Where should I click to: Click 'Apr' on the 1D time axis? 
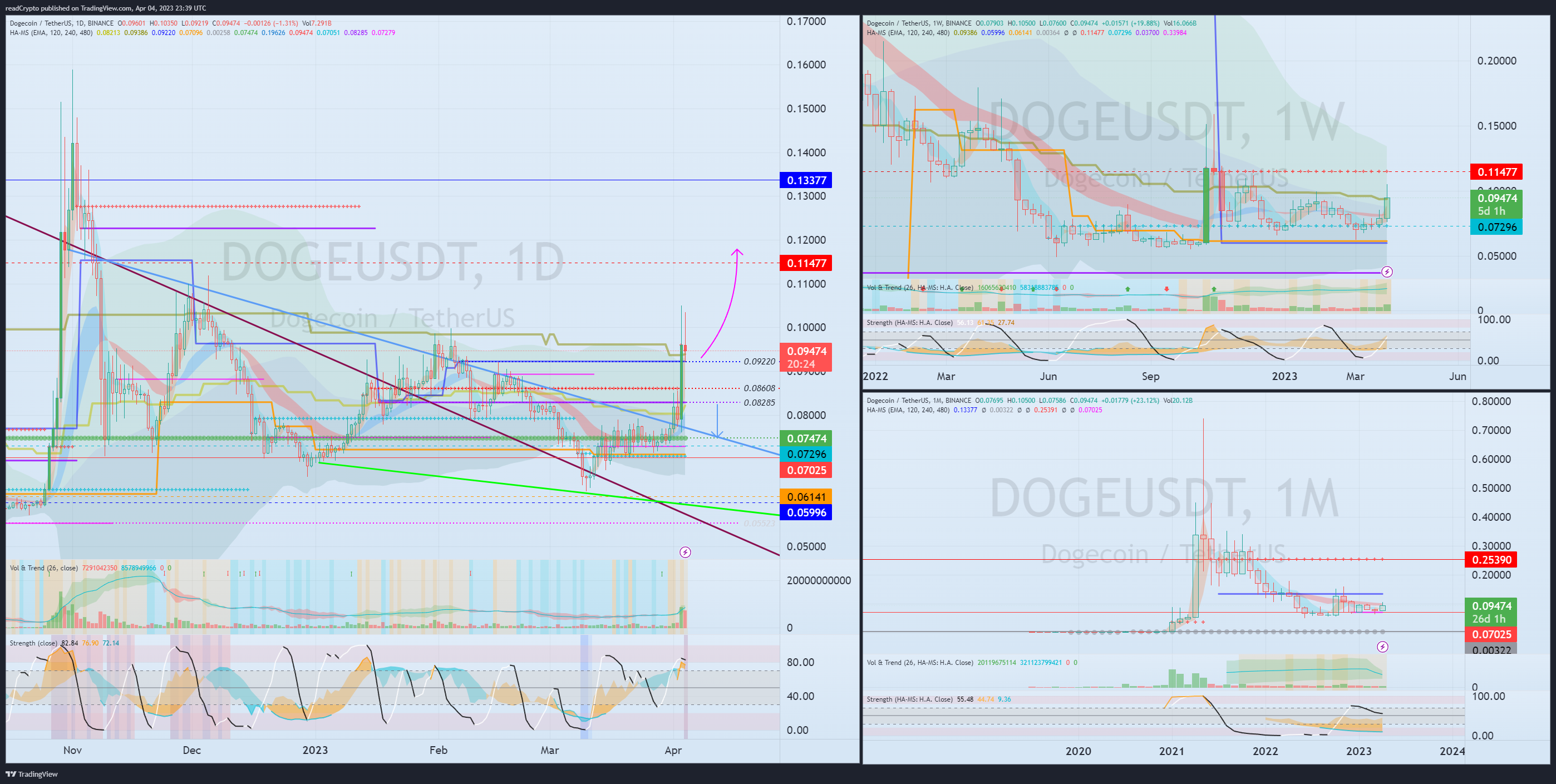[673, 750]
